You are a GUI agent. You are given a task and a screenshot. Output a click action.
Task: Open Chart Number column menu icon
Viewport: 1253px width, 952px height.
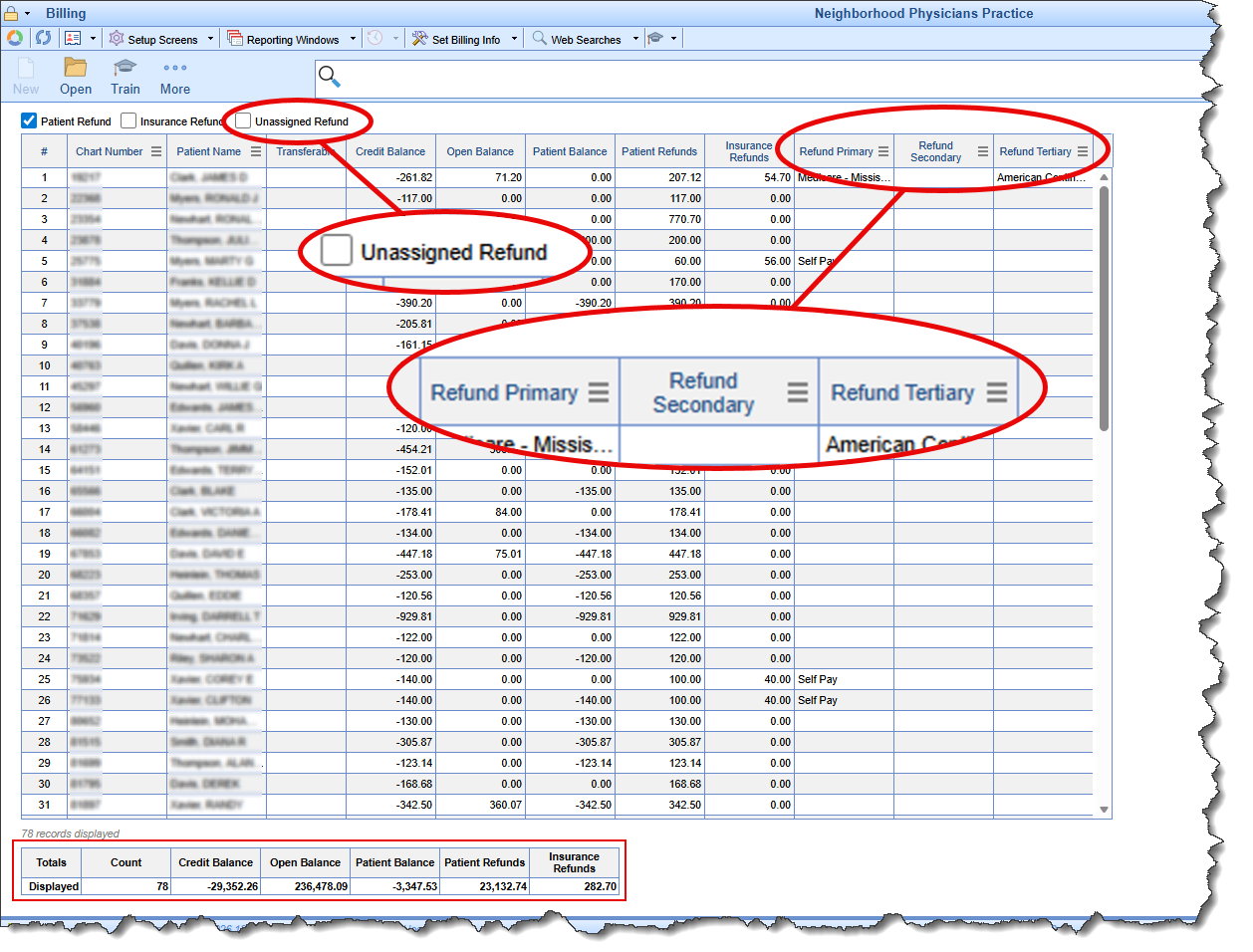156,151
